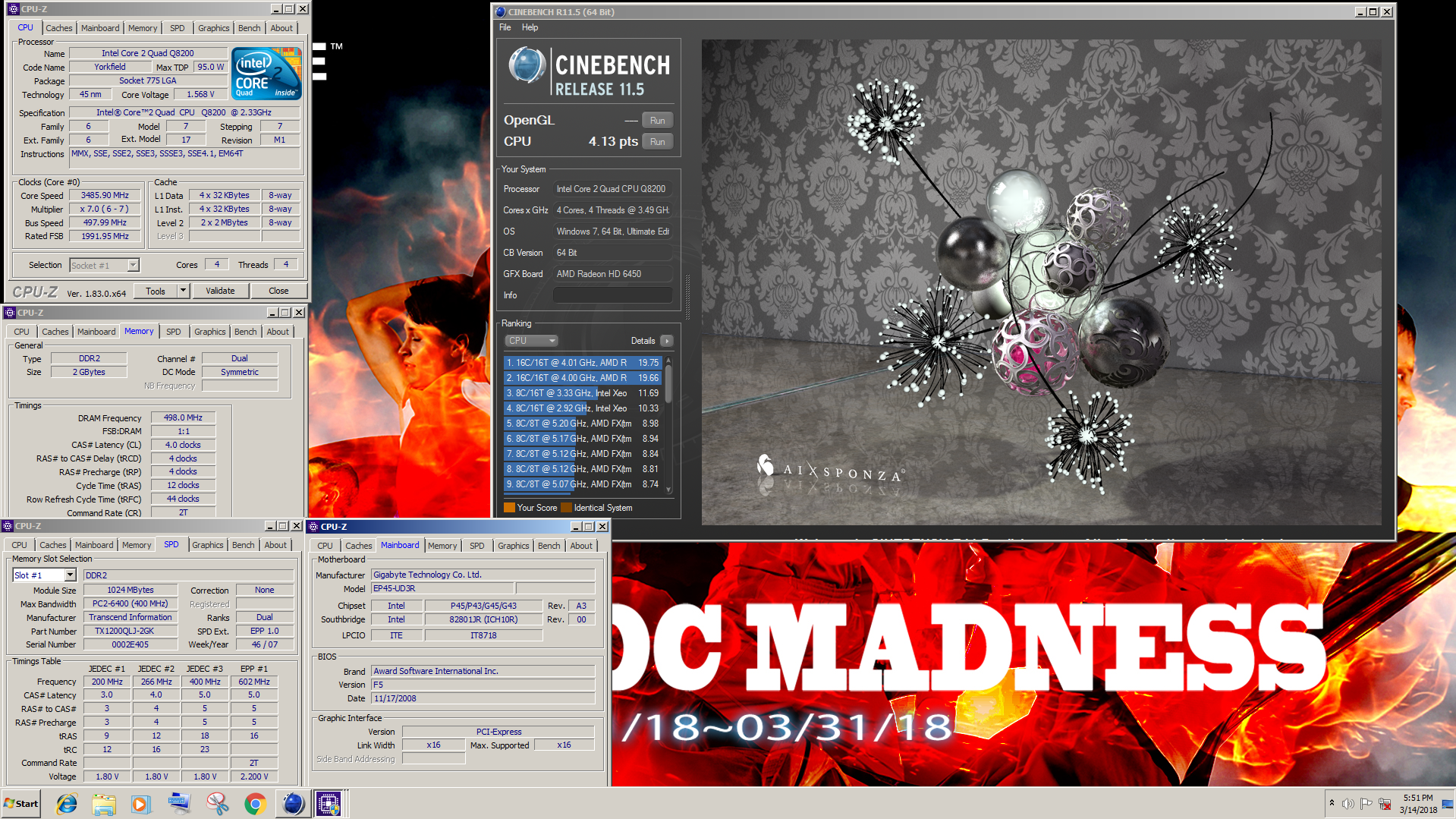Click the mainboard Model field EP45-UD3R
This screenshot has height=819, width=1456.
pos(442,588)
